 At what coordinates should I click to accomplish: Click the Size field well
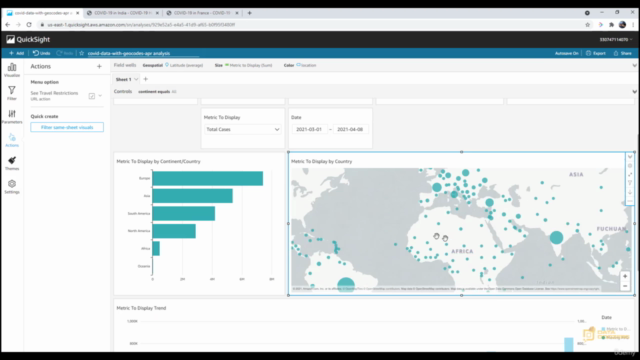tap(244, 65)
